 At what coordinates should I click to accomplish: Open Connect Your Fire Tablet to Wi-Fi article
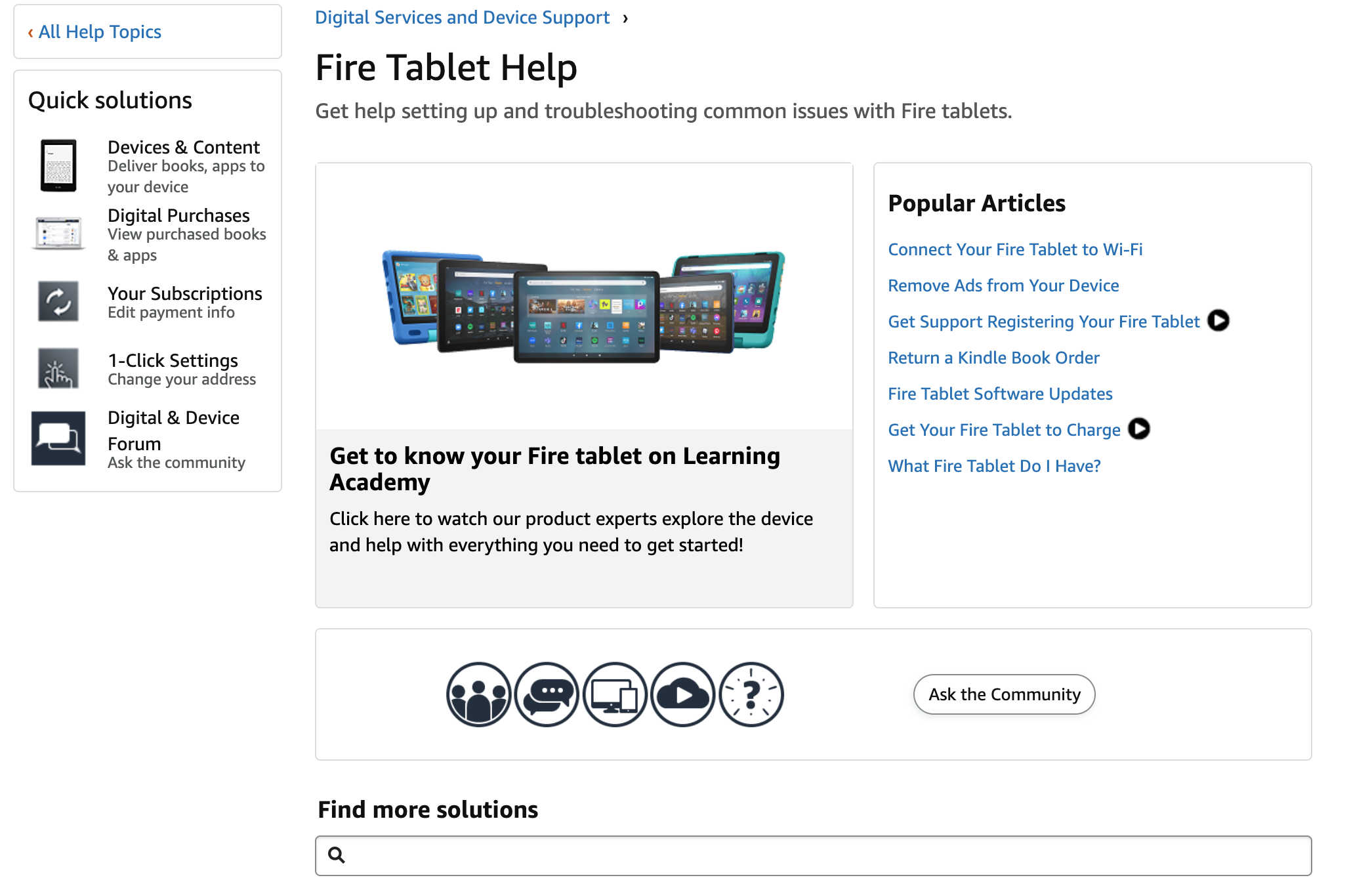pyautogui.click(x=1015, y=249)
